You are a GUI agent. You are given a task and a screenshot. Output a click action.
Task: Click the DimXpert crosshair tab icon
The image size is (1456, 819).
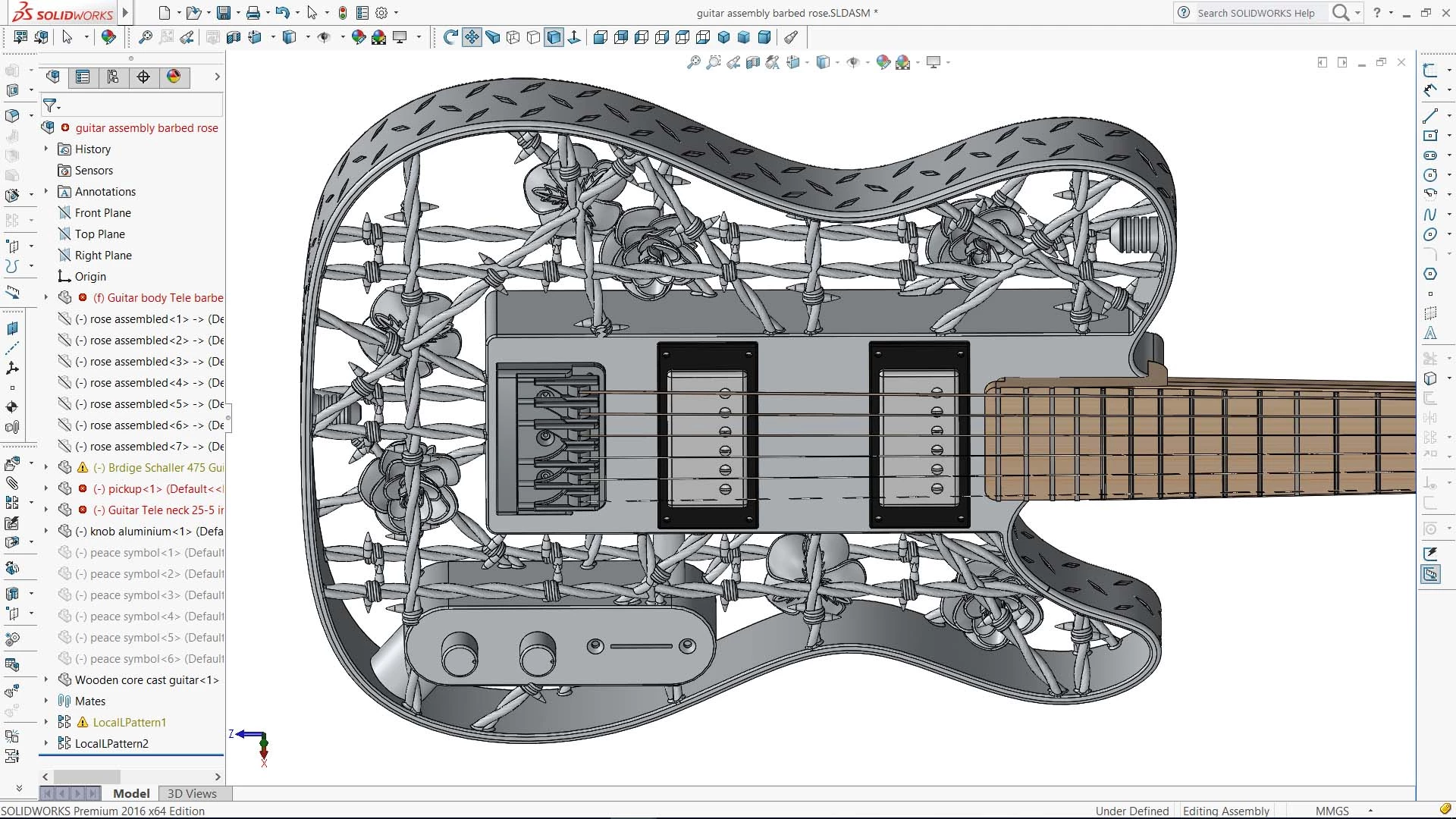pyautogui.click(x=143, y=77)
